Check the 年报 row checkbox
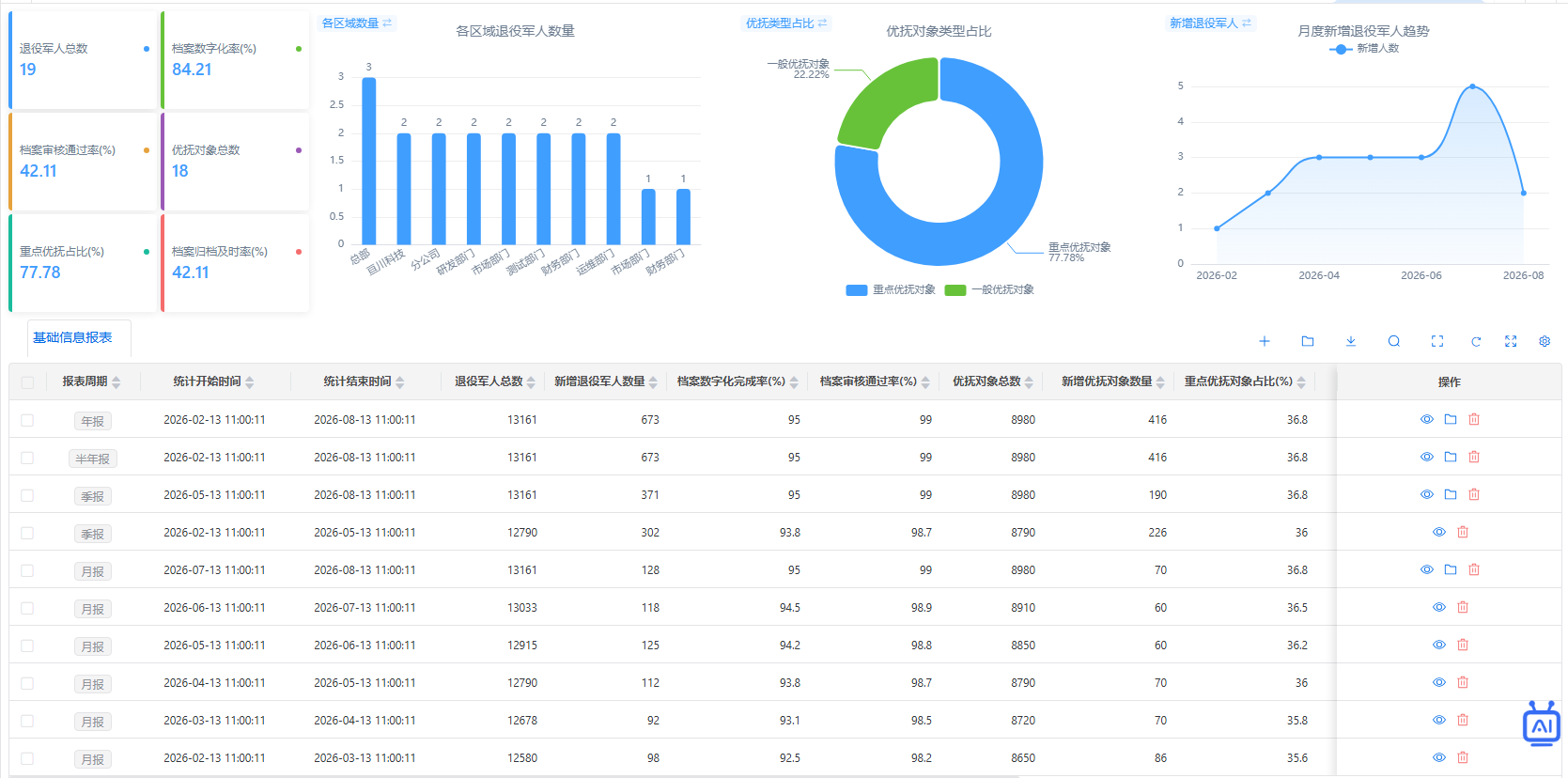This screenshot has width=1568, height=778. point(27,420)
